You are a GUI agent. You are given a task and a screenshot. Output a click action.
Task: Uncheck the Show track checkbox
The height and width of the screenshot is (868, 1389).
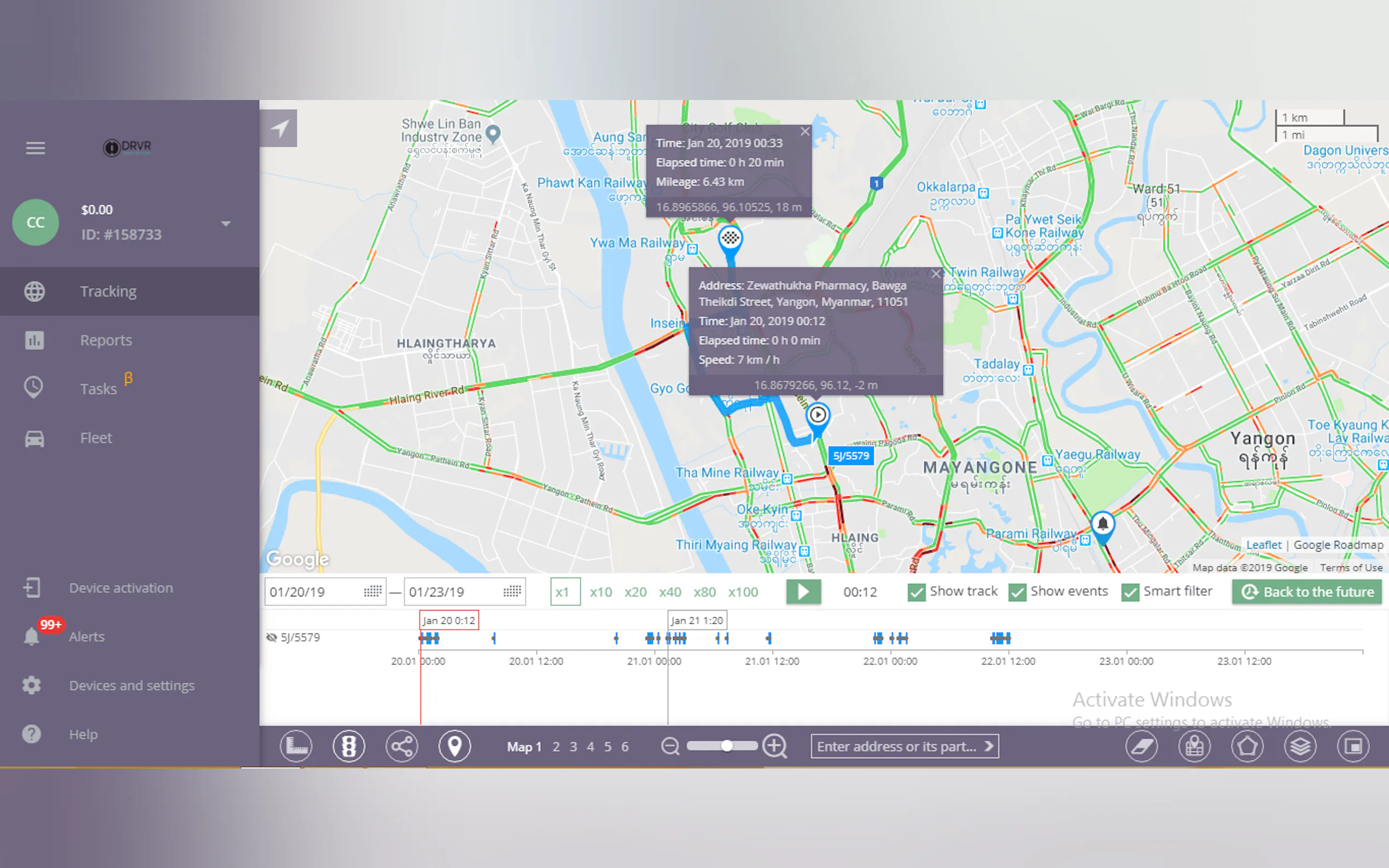[x=917, y=592]
